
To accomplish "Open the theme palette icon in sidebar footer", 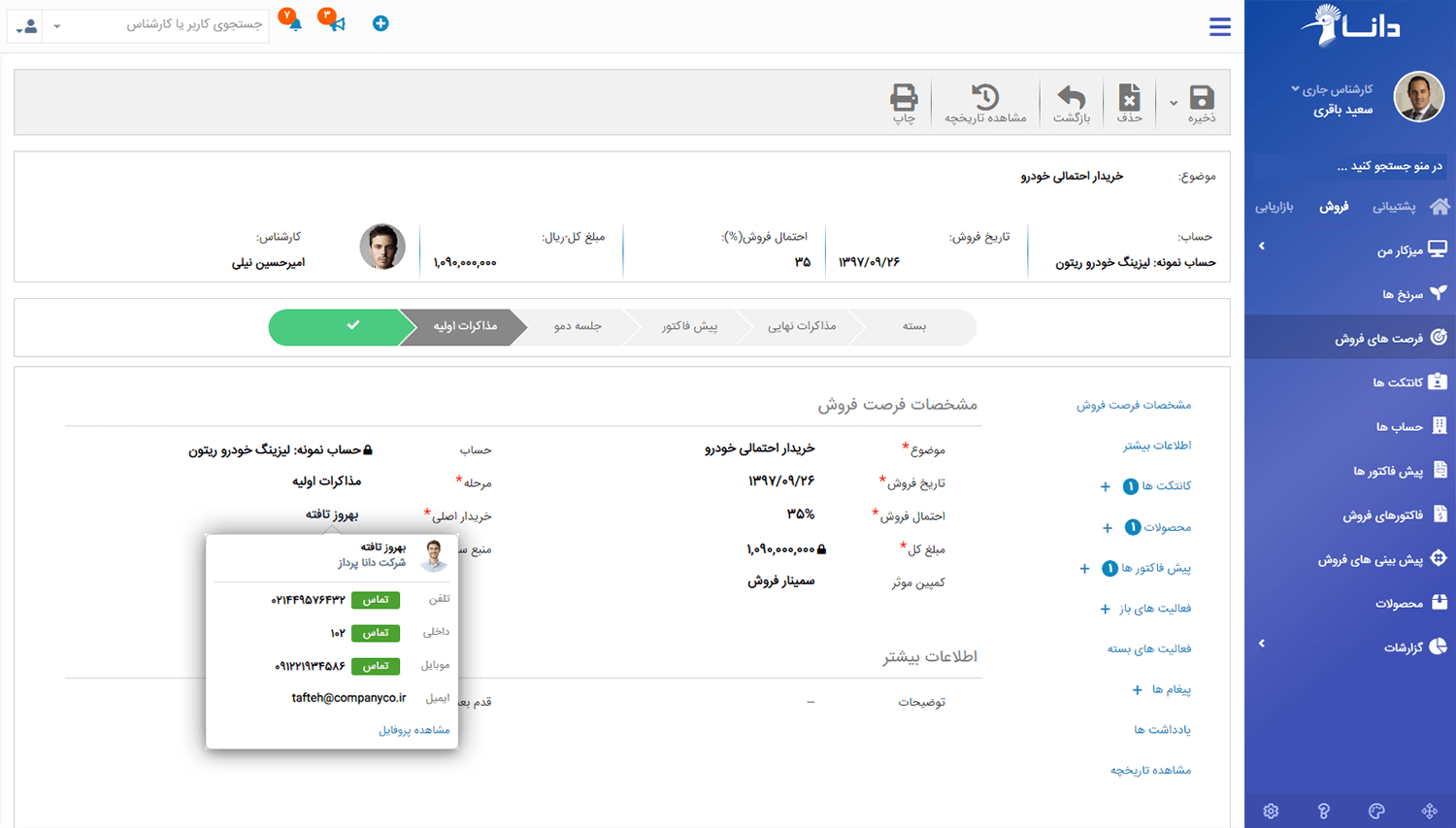I will [x=1376, y=811].
